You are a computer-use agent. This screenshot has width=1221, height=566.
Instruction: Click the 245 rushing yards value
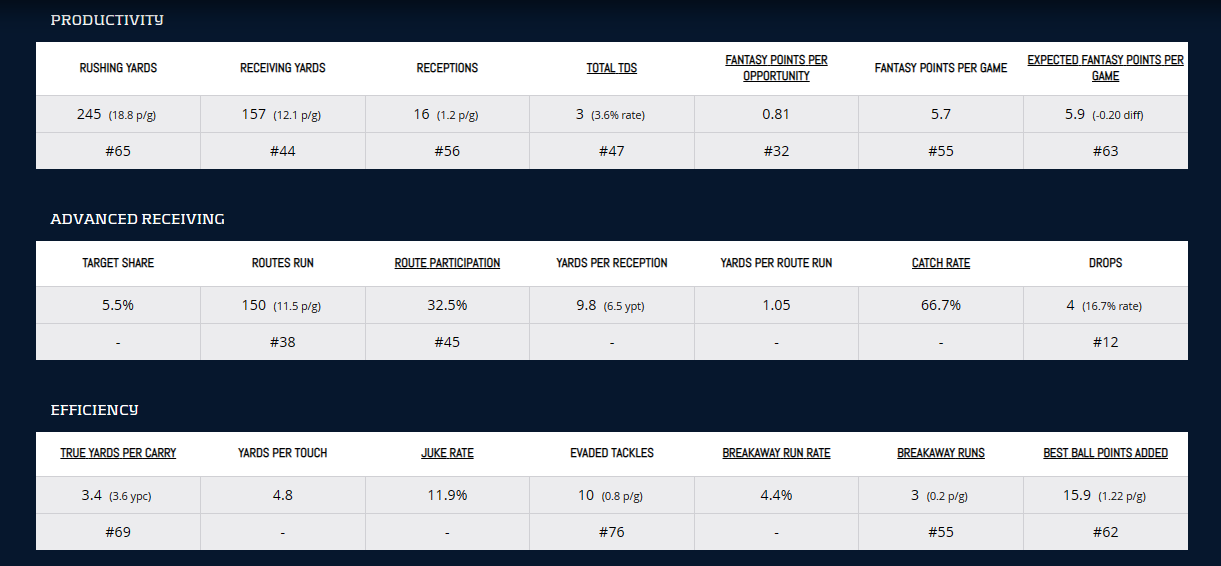[90, 114]
